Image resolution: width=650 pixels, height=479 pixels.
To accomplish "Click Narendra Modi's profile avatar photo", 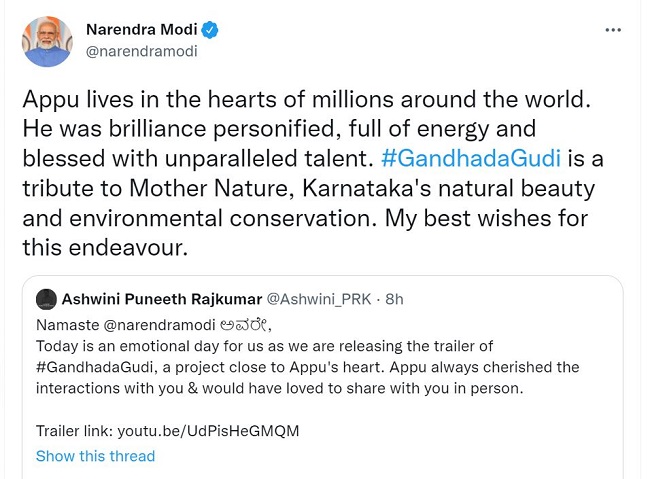I will [x=47, y=41].
